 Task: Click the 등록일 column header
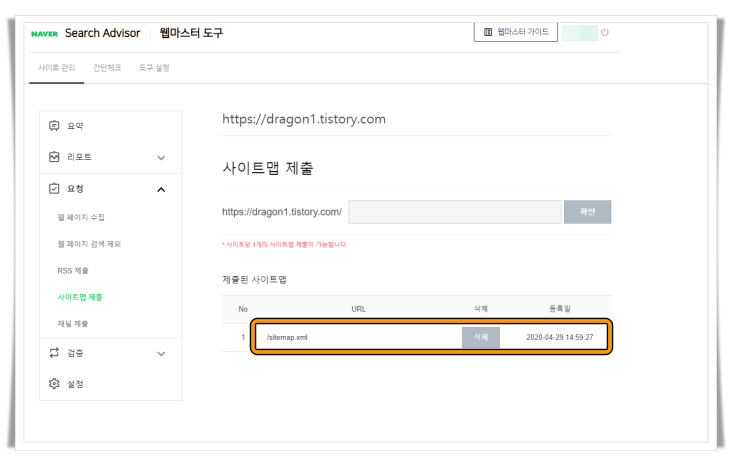(560, 309)
